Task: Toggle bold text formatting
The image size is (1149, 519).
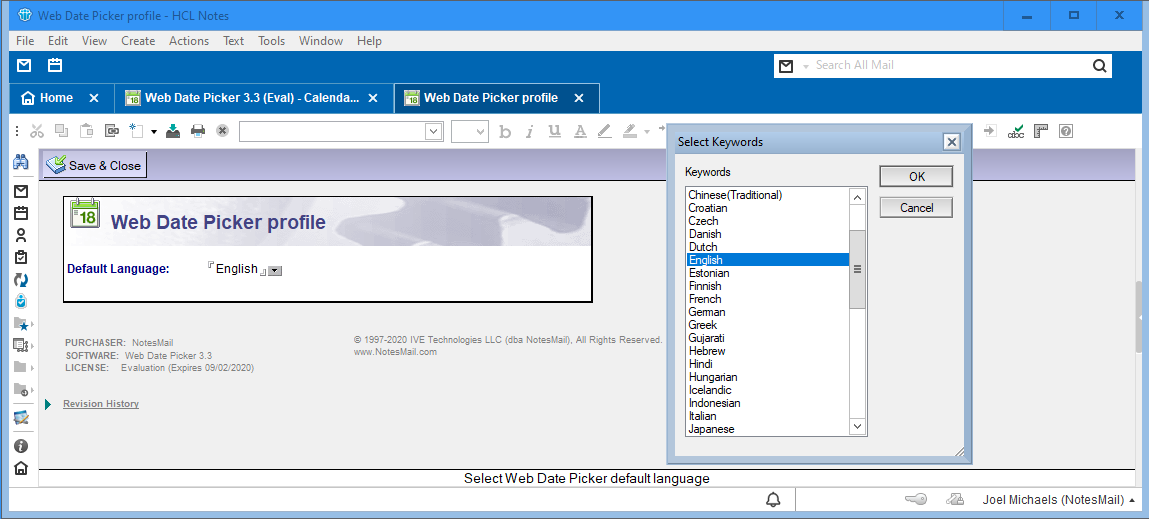Action: point(505,131)
